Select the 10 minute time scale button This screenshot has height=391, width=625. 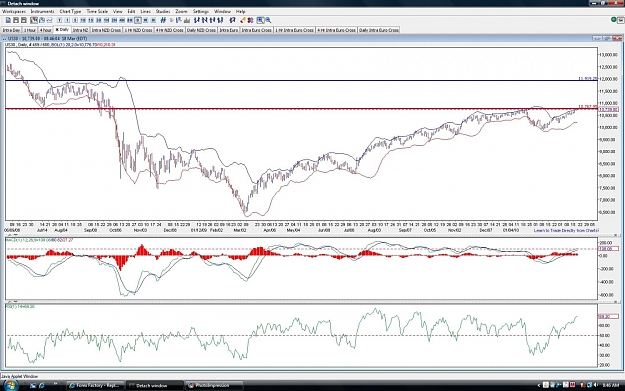click(83, 20)
